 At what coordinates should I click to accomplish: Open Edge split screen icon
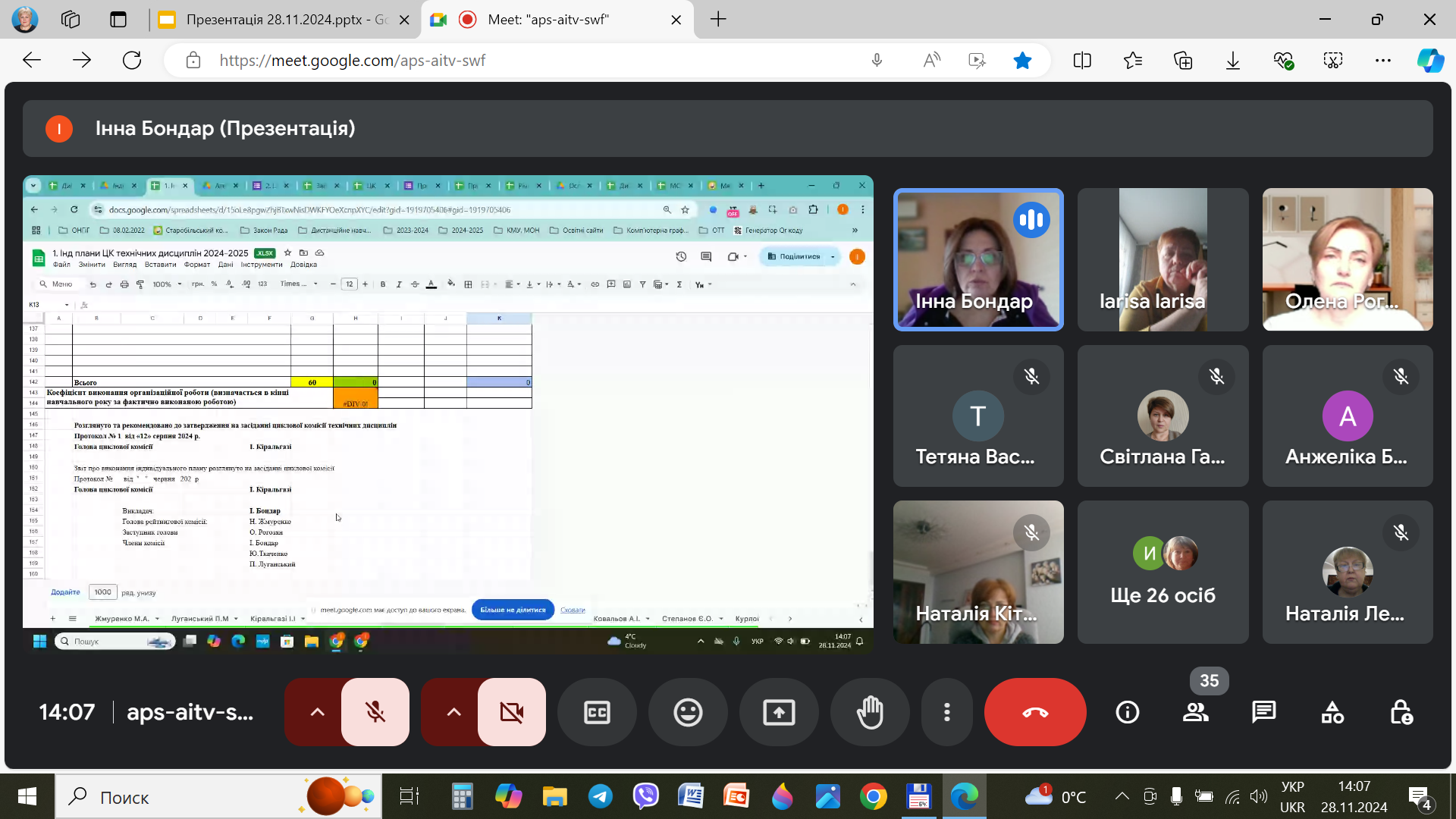1082,60
